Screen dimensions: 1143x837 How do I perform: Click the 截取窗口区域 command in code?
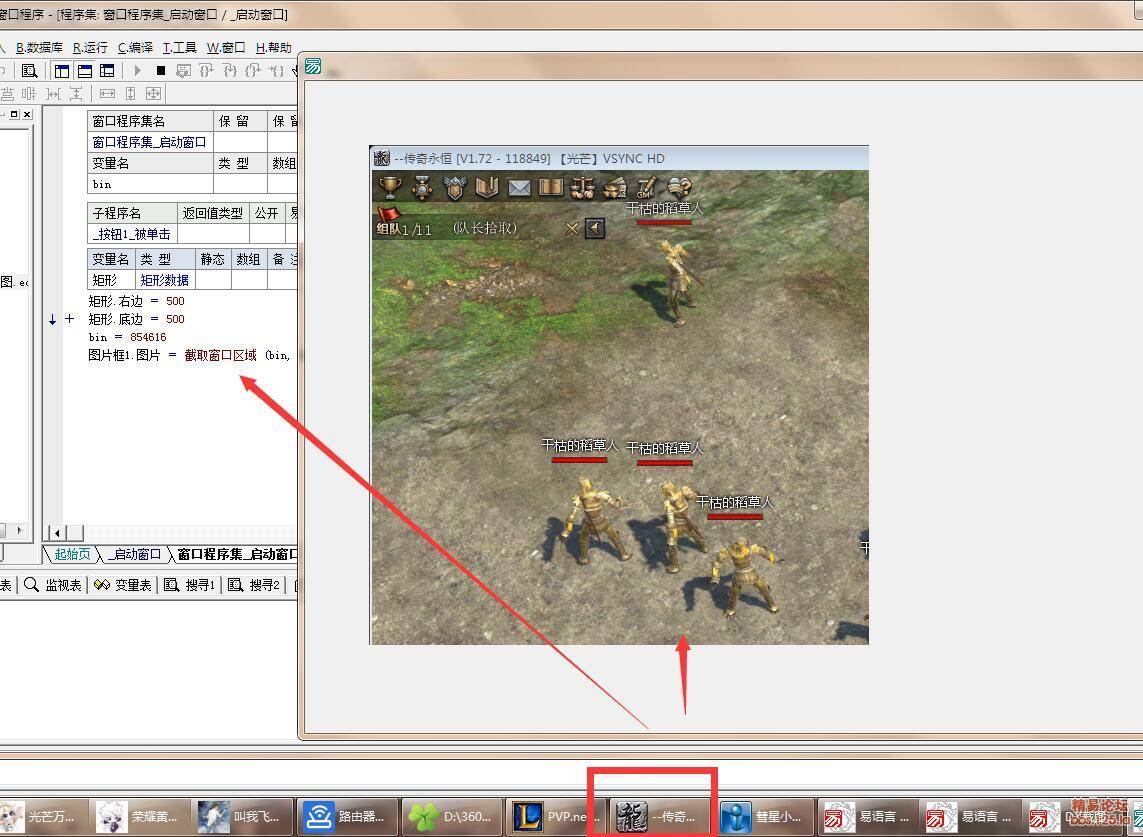coord(220,355)
